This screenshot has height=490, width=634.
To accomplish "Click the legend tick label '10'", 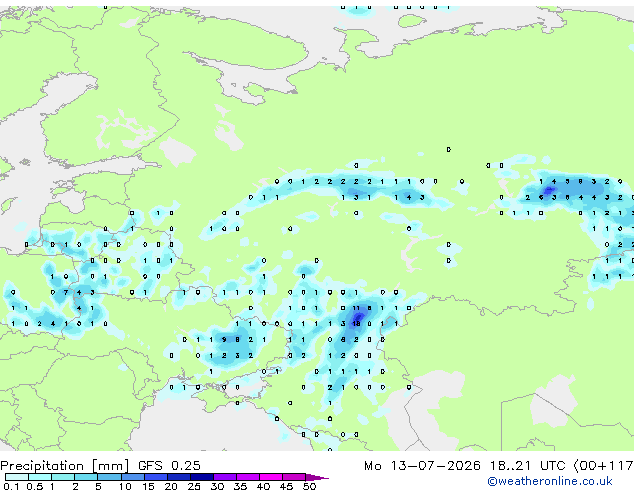I will click(125, 486).
